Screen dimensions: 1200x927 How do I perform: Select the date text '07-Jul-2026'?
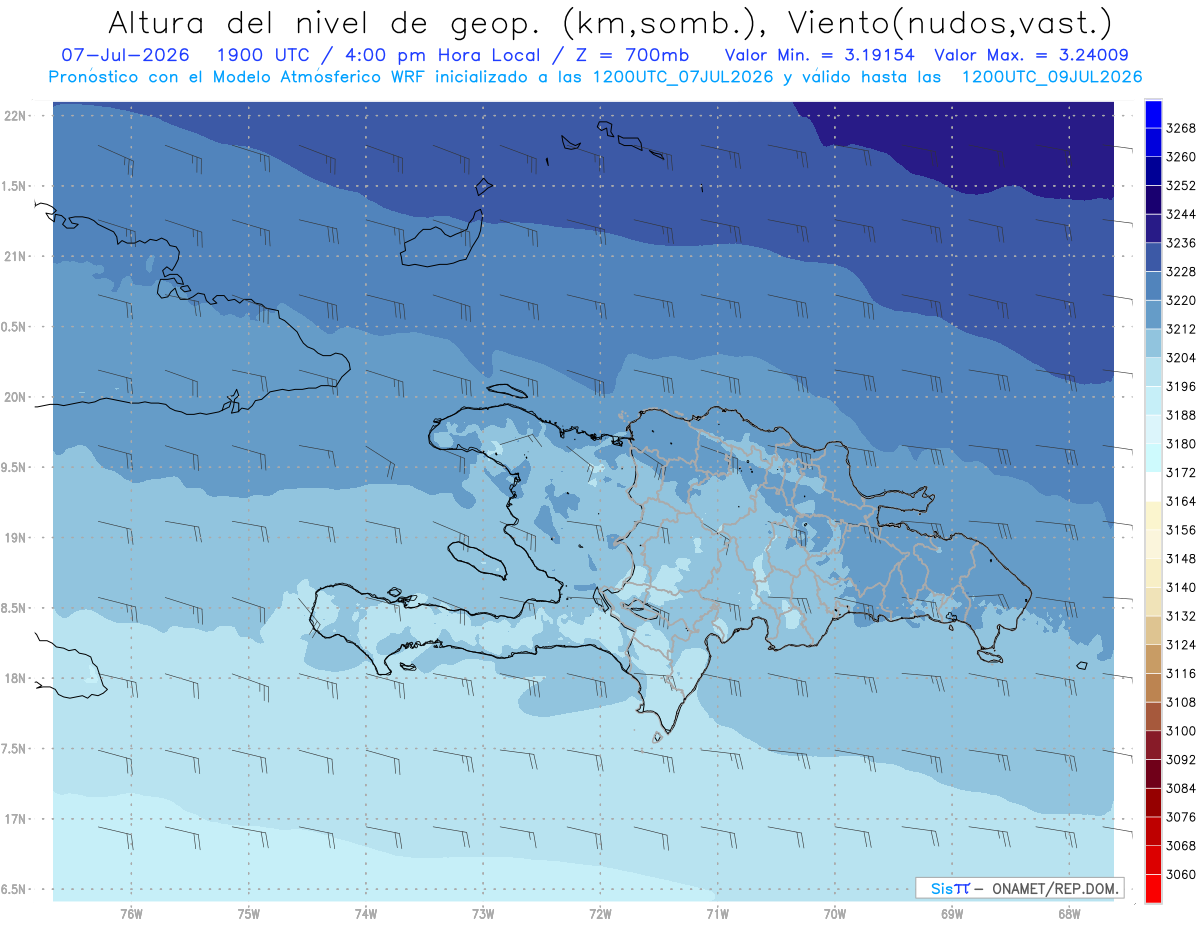tap(124, 55)
